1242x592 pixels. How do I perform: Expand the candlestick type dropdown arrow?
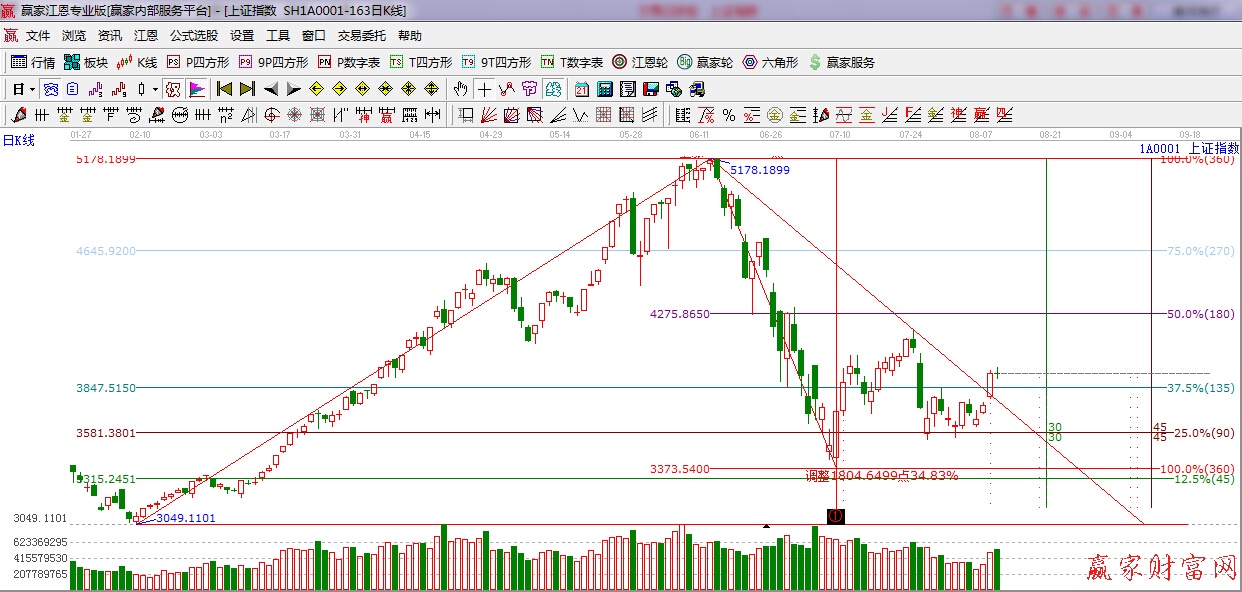point(155,89)
